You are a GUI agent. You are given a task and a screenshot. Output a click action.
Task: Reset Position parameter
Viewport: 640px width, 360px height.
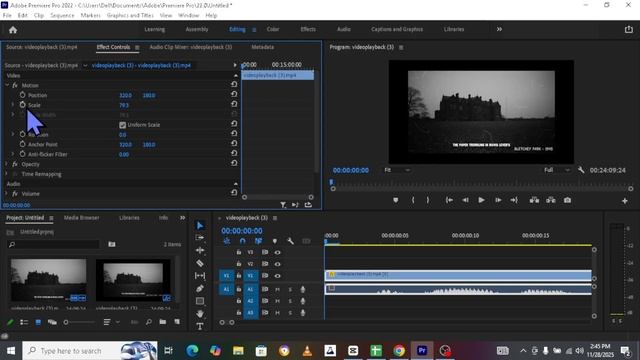point(234,94)
